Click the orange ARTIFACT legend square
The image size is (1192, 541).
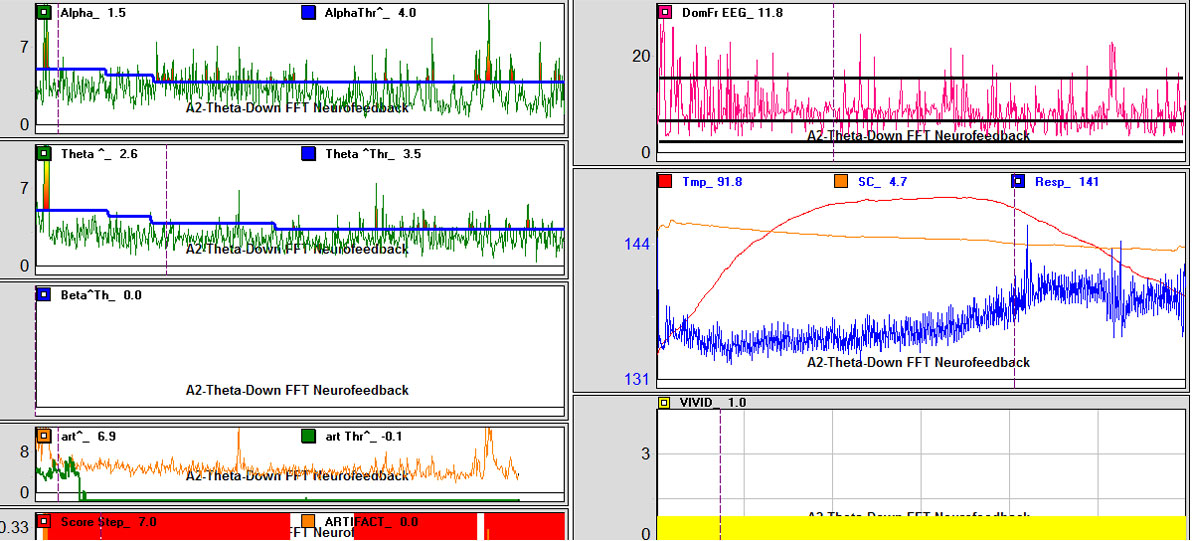[x=308, y=522]
